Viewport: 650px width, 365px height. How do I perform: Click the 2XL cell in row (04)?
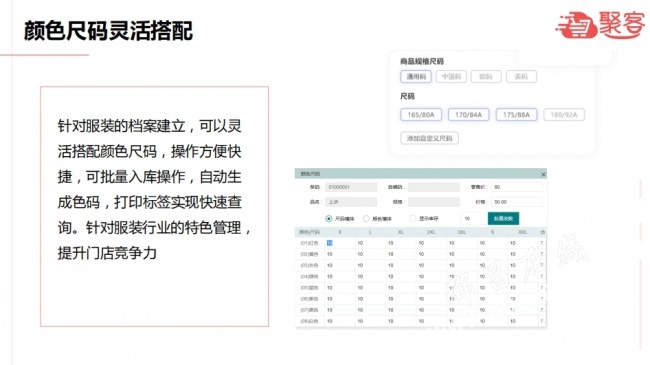pyautogui.click(x=432, y=277)
